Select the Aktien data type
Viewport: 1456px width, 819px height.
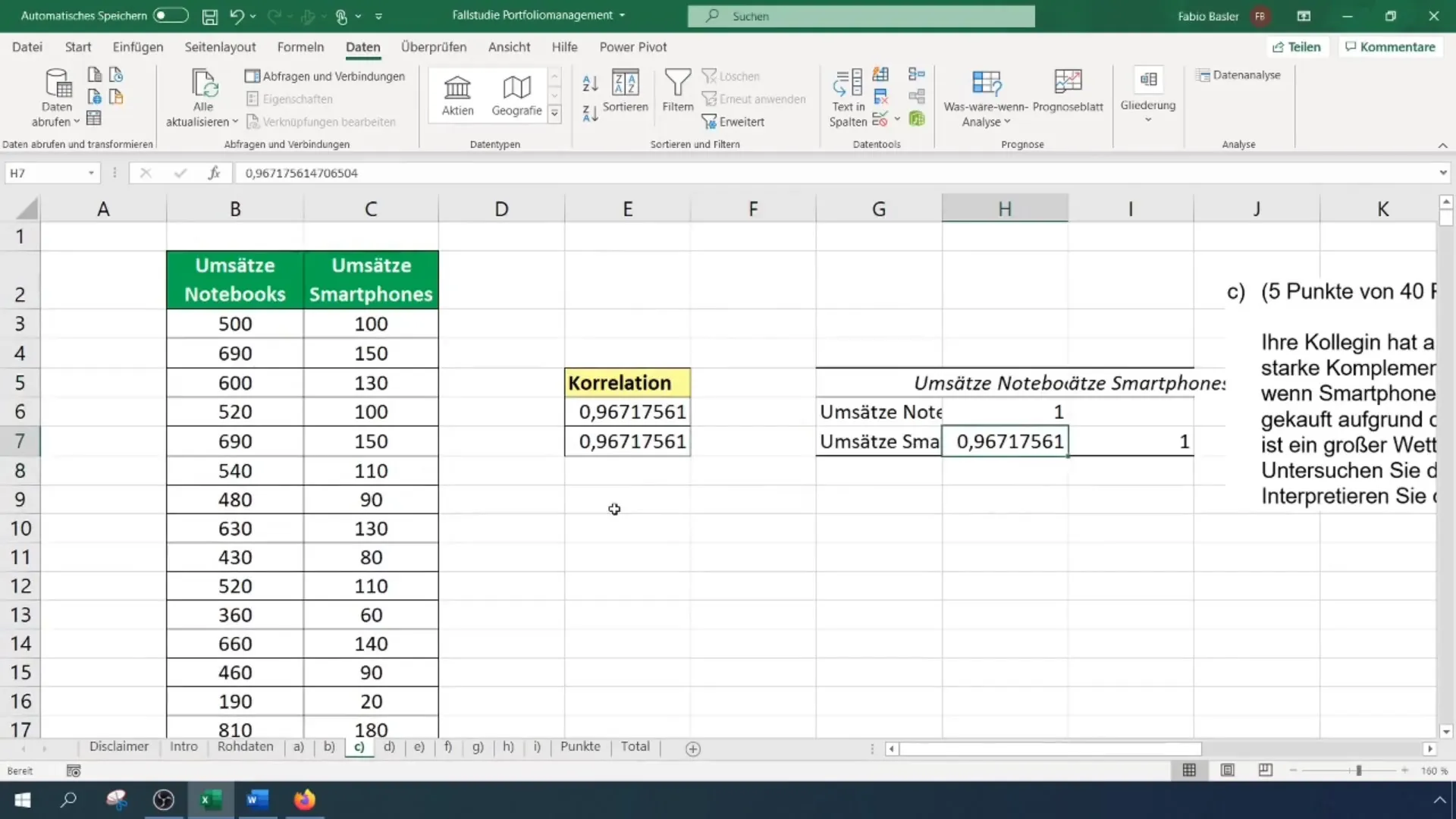point(457,96)
